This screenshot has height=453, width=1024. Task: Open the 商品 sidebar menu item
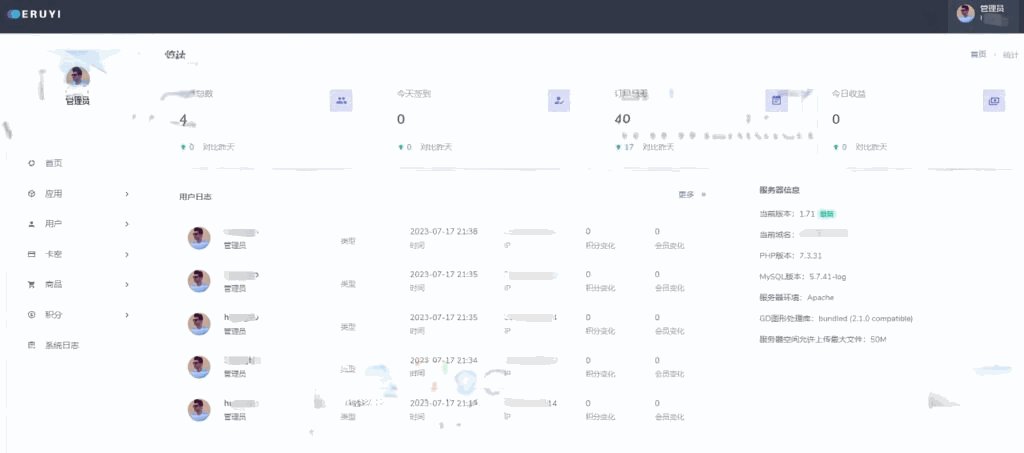point(54,285)
